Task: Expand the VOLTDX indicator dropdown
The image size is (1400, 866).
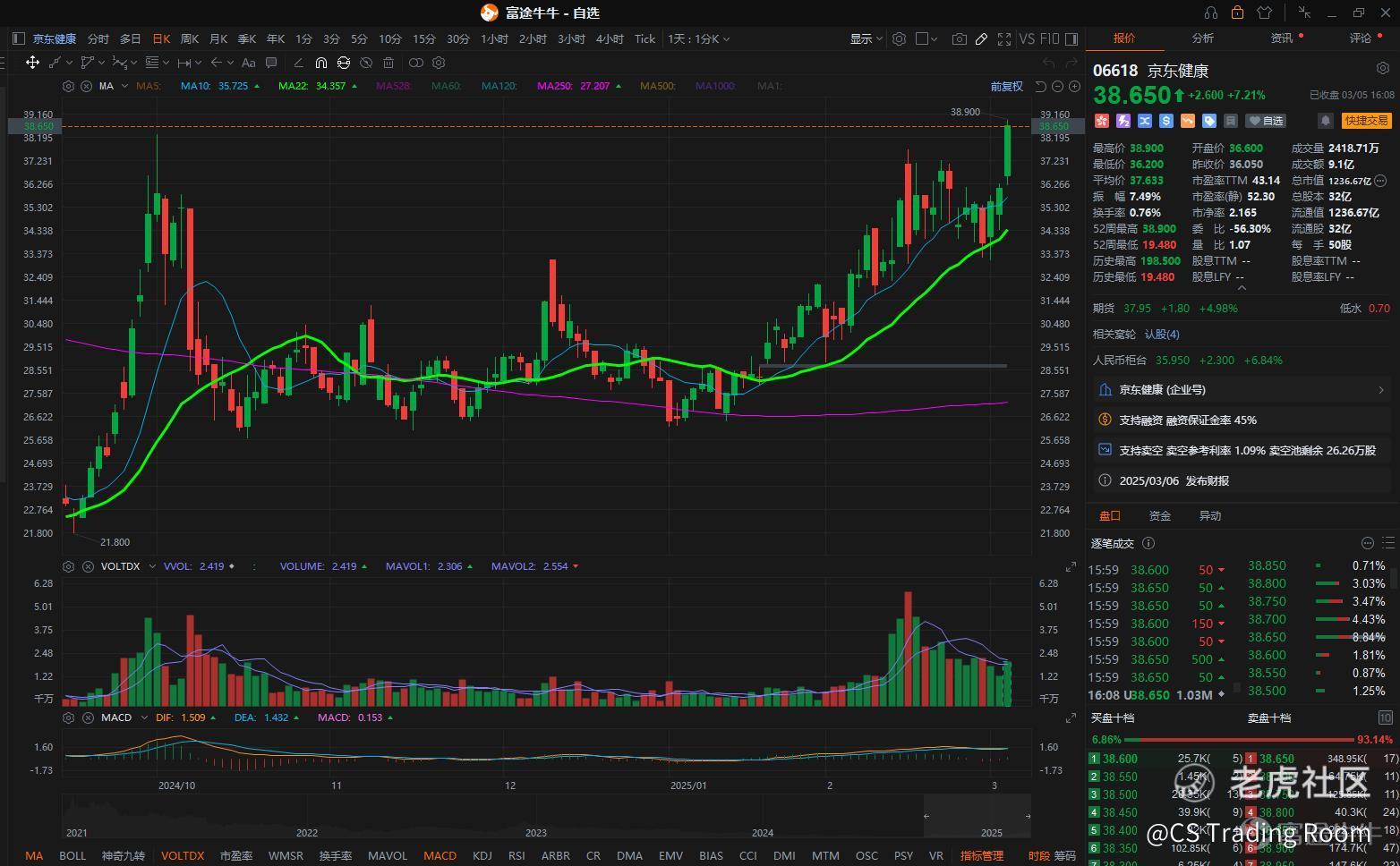Action: [x=152, y=566]
